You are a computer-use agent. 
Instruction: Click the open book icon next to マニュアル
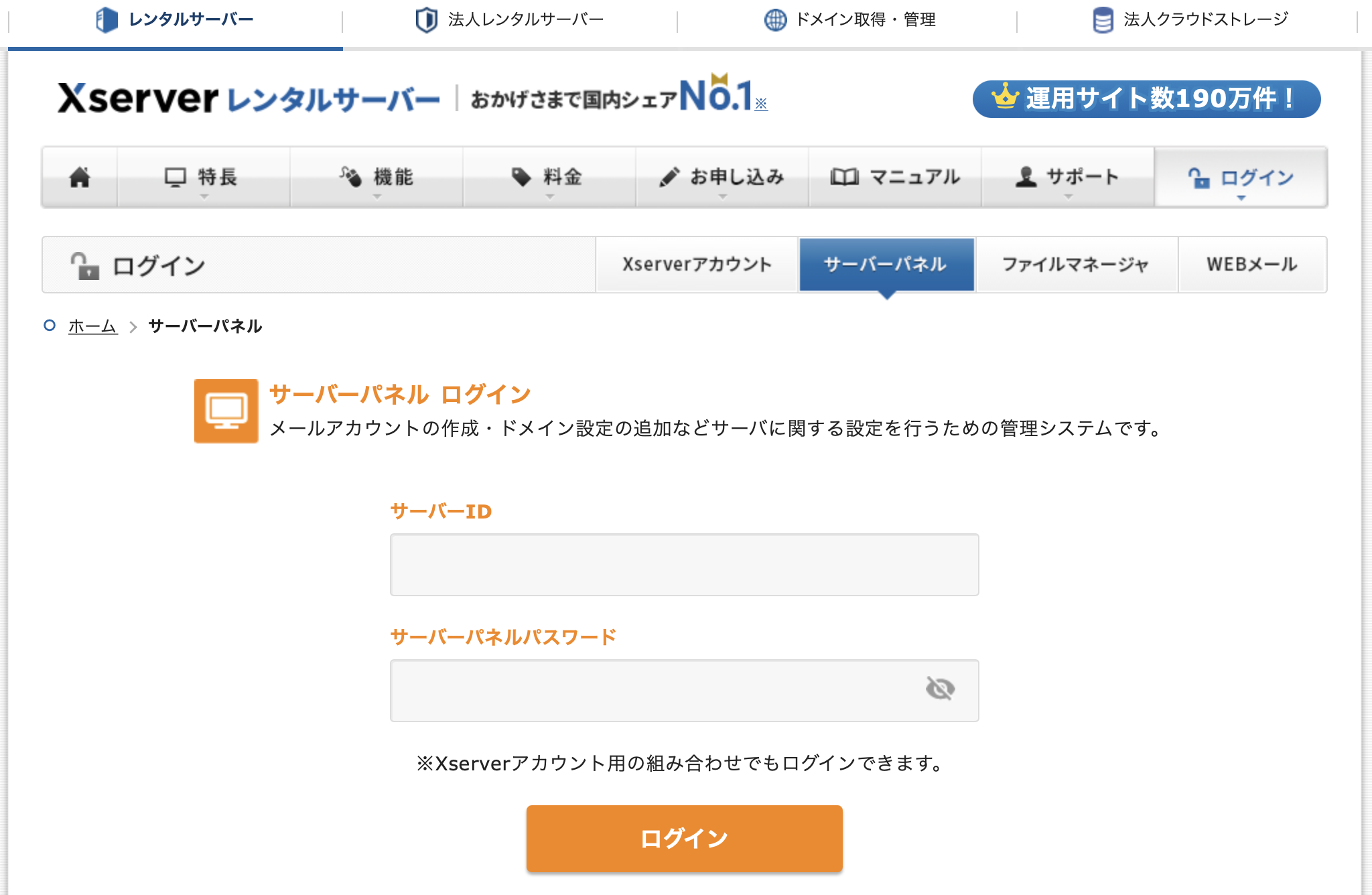844,177
